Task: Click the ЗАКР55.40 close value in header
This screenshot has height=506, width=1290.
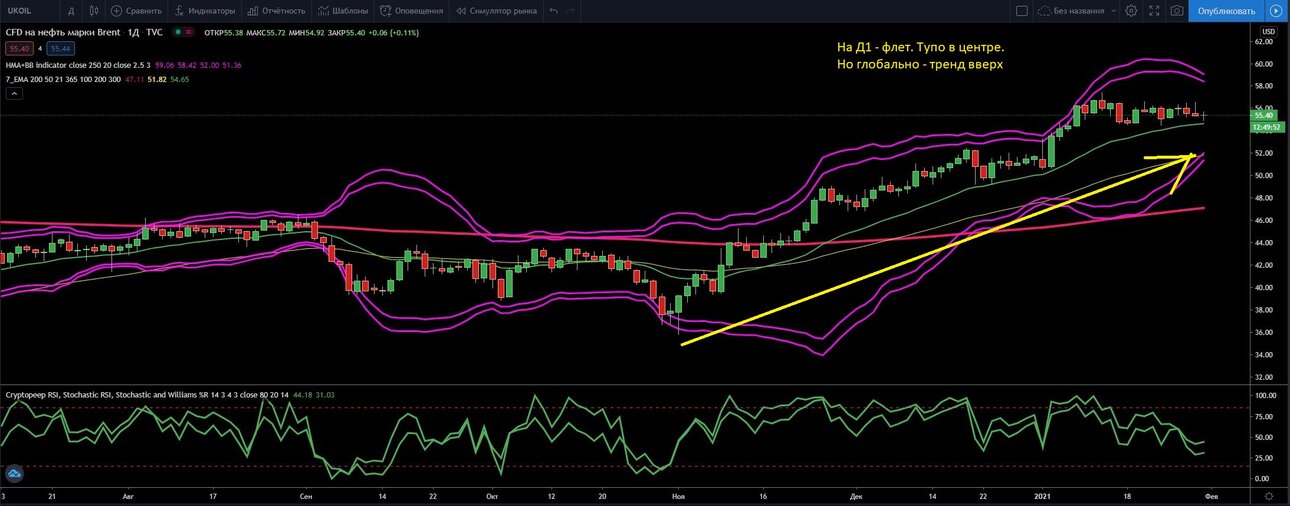Action: (349, 33)
